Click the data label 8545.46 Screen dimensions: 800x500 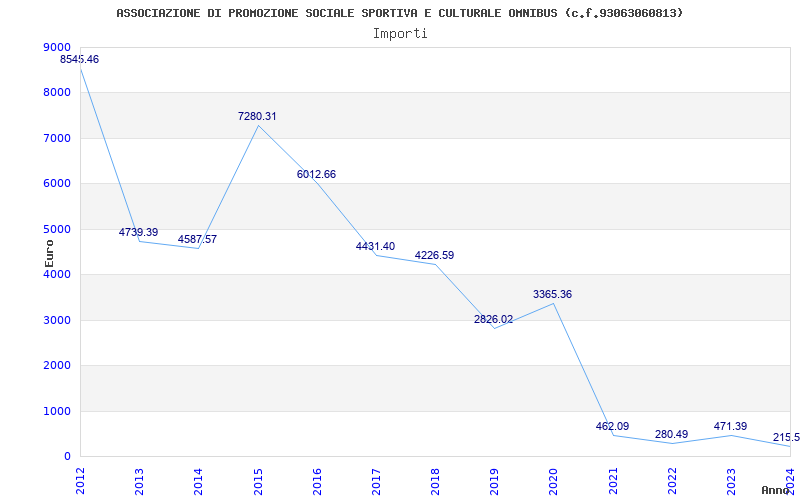(x=80, y=59)
